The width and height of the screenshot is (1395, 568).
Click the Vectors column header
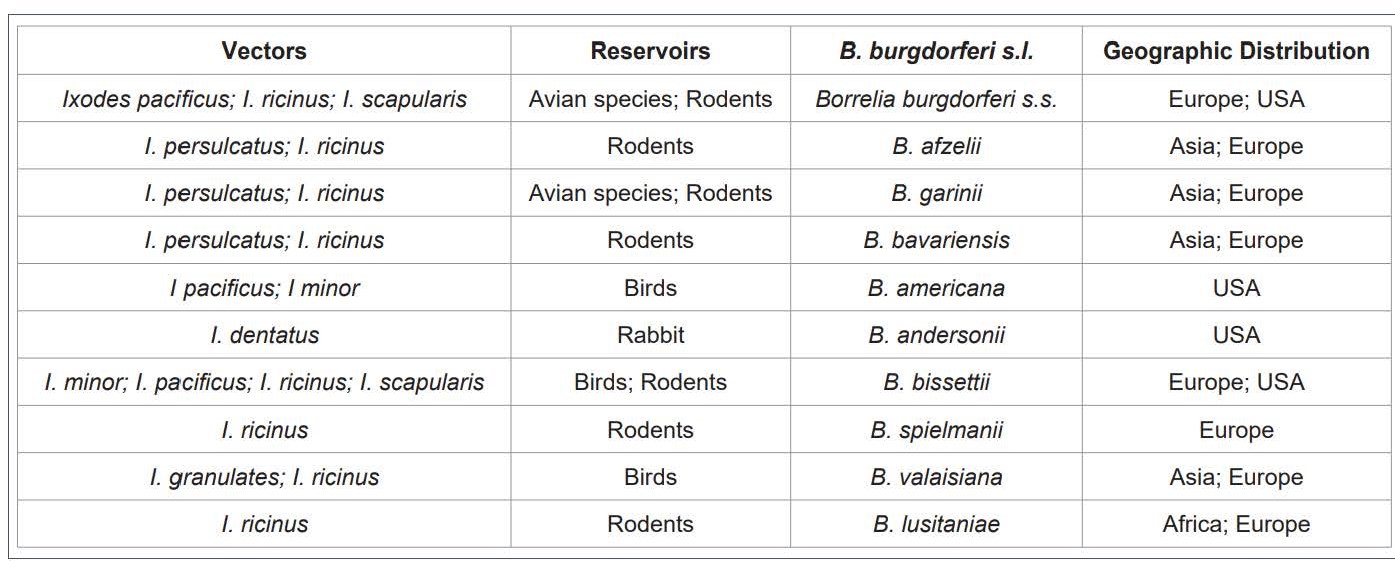pos(264,51)
